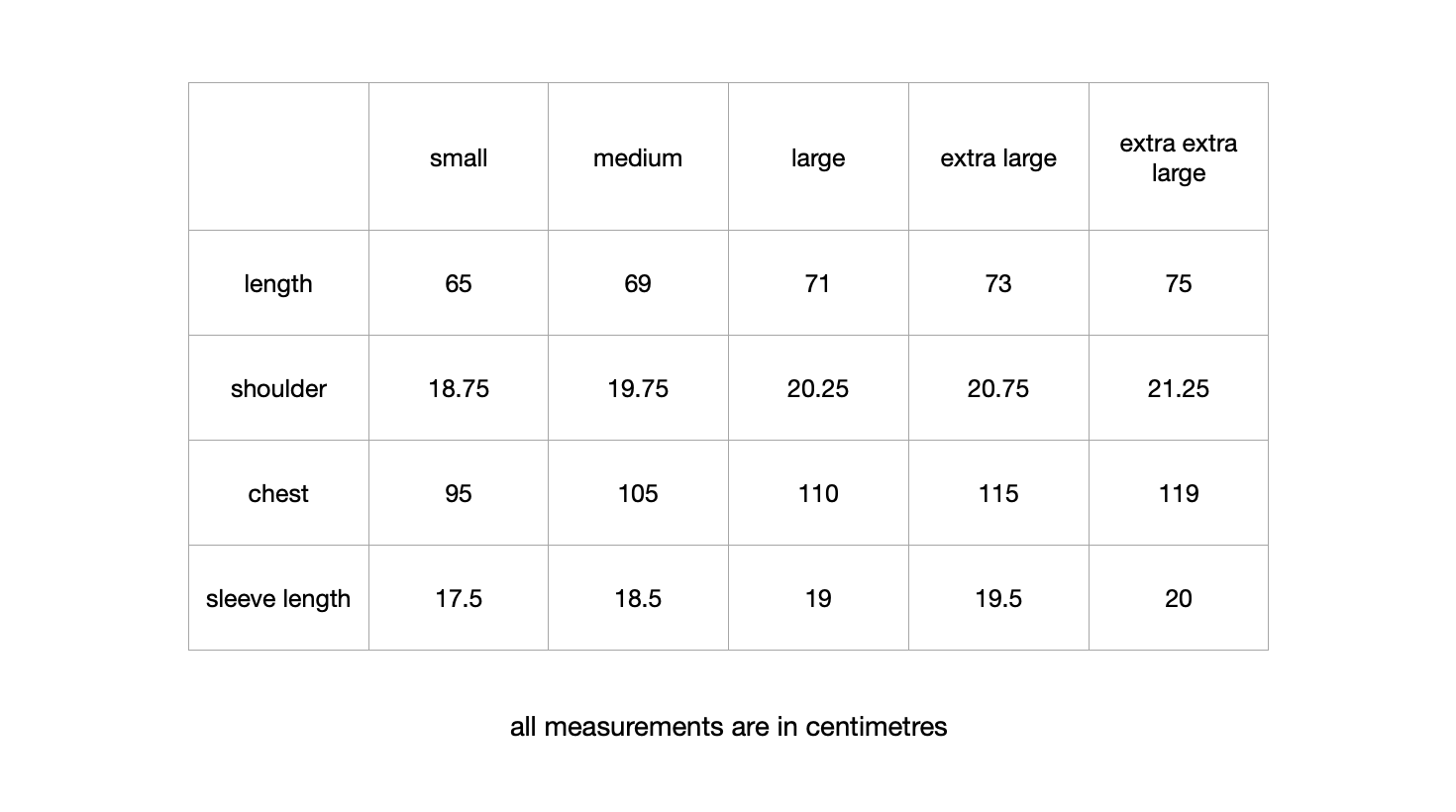Click the "length" row label
This screenshot has height=812, width=1456.
[x=278, y=284]
